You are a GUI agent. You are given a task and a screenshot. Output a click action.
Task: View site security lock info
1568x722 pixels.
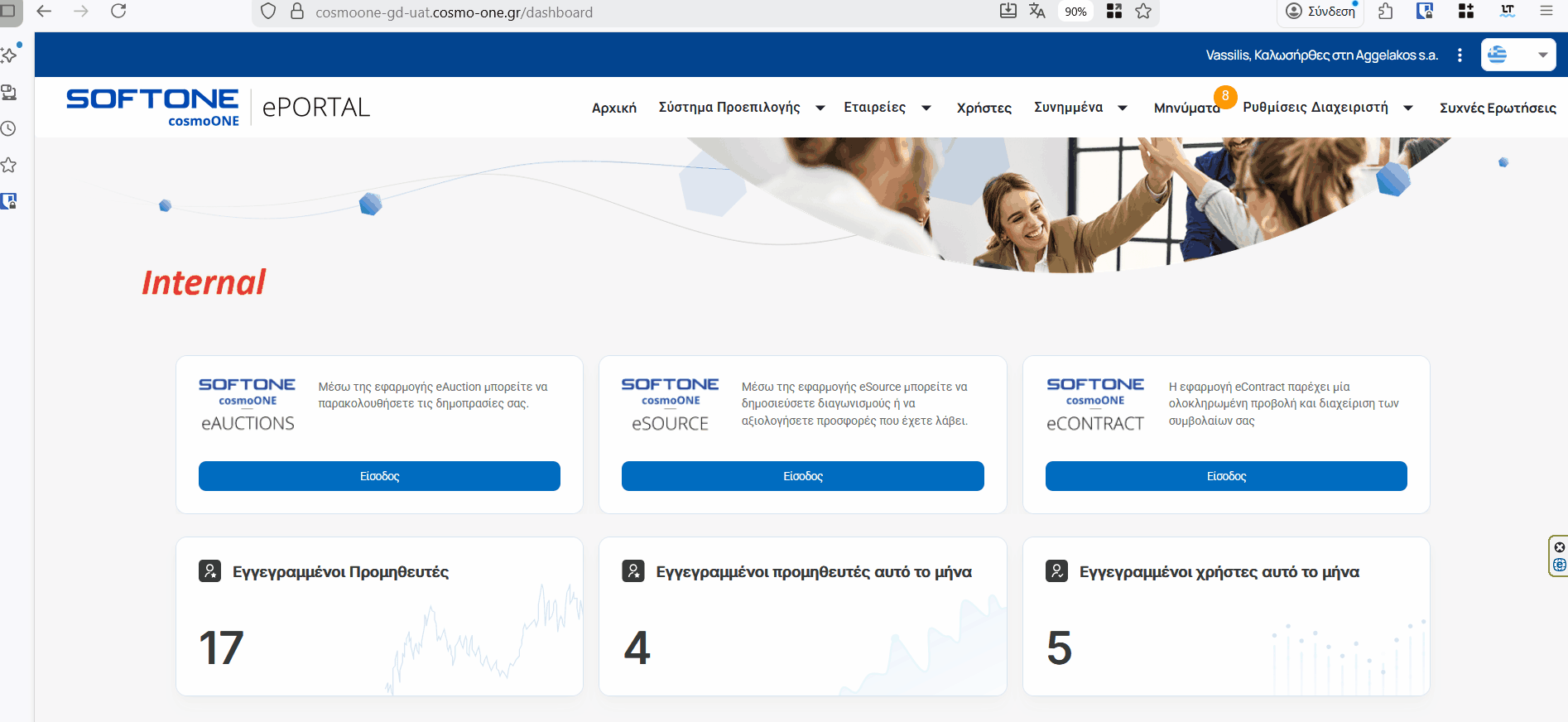(x=297, y=12)
